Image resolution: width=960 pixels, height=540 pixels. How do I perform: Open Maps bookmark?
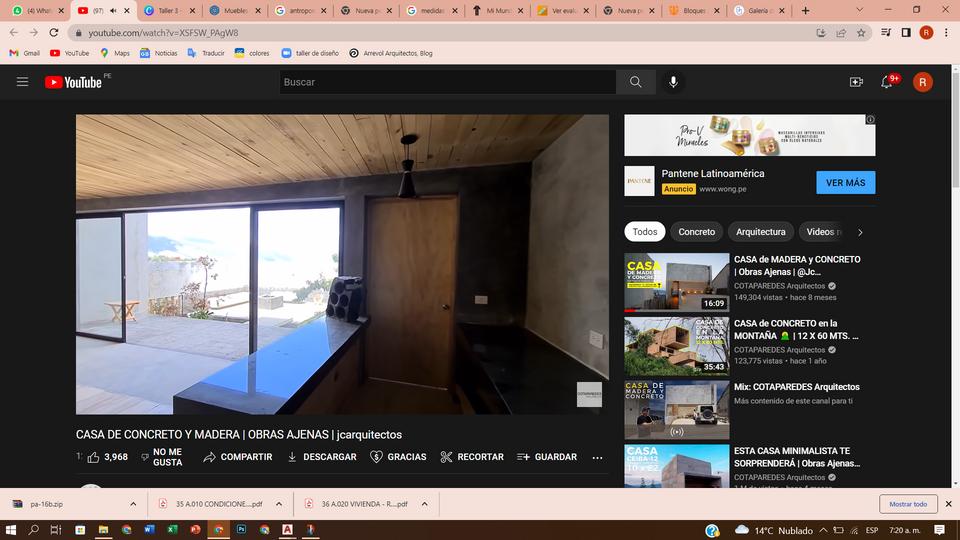coord(115,53)
